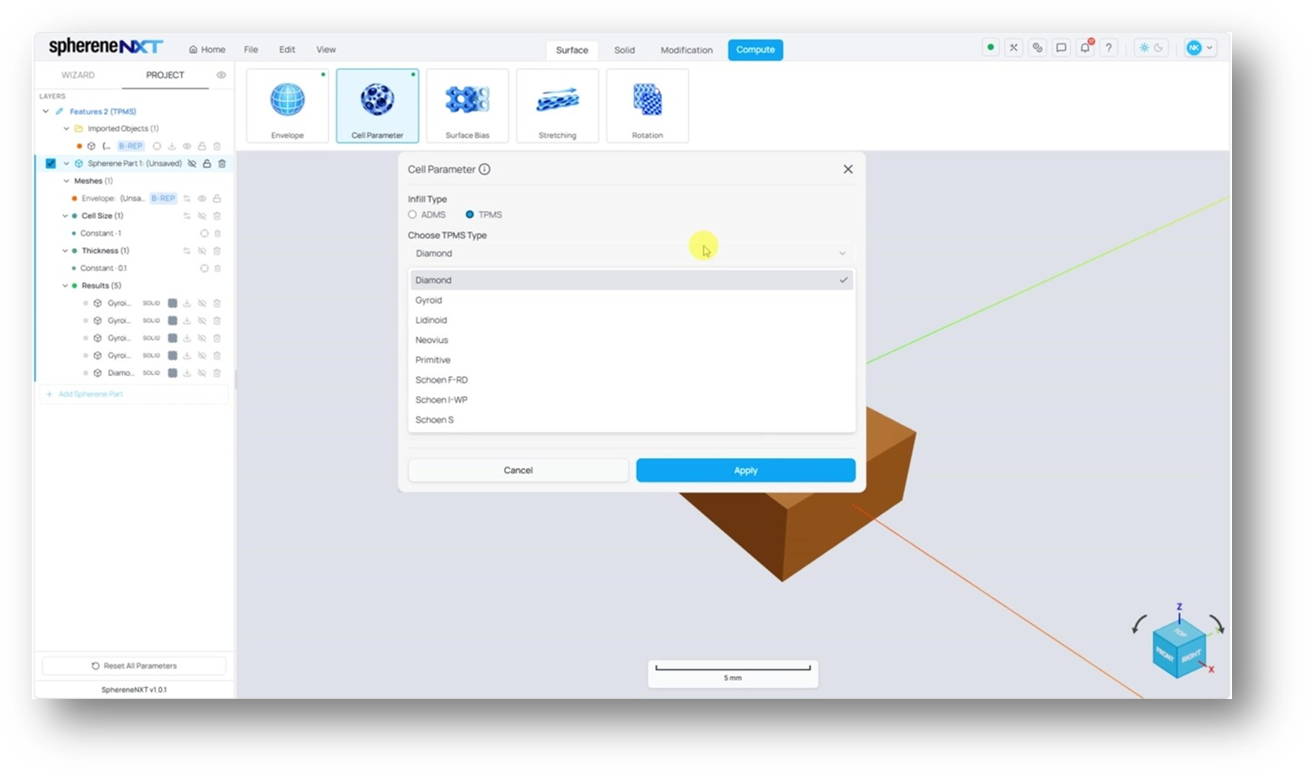Rotate view with left arrow near cube

pyautogui.click(x=1140, y=624)
